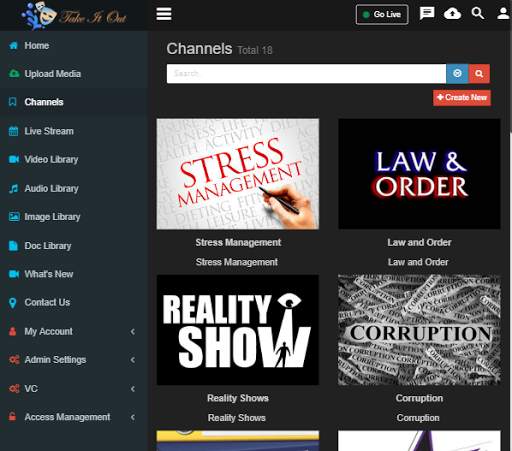Go to Video Library in sidebar
The height and width of the screenshot is (451, 512).
[74, 159]
